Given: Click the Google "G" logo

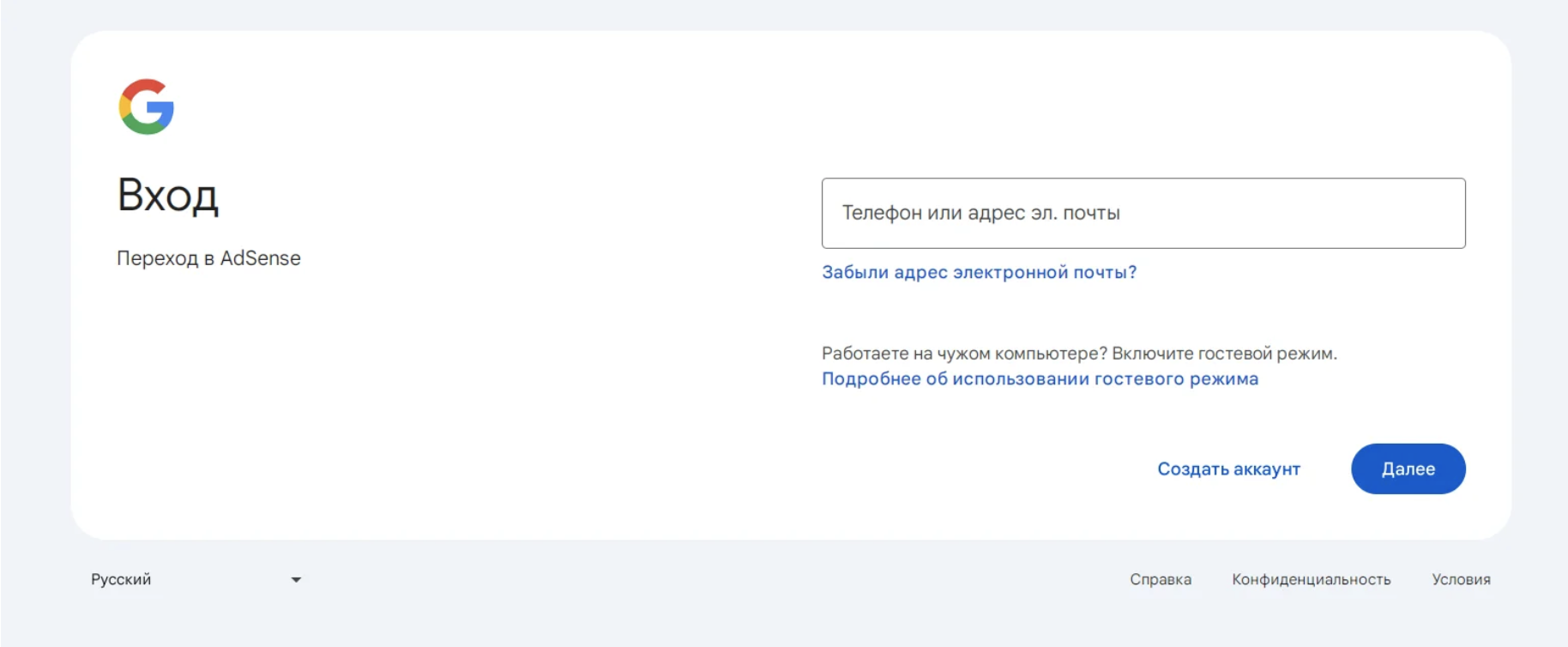Looking at the screenshot, I should tap(147, 106).
